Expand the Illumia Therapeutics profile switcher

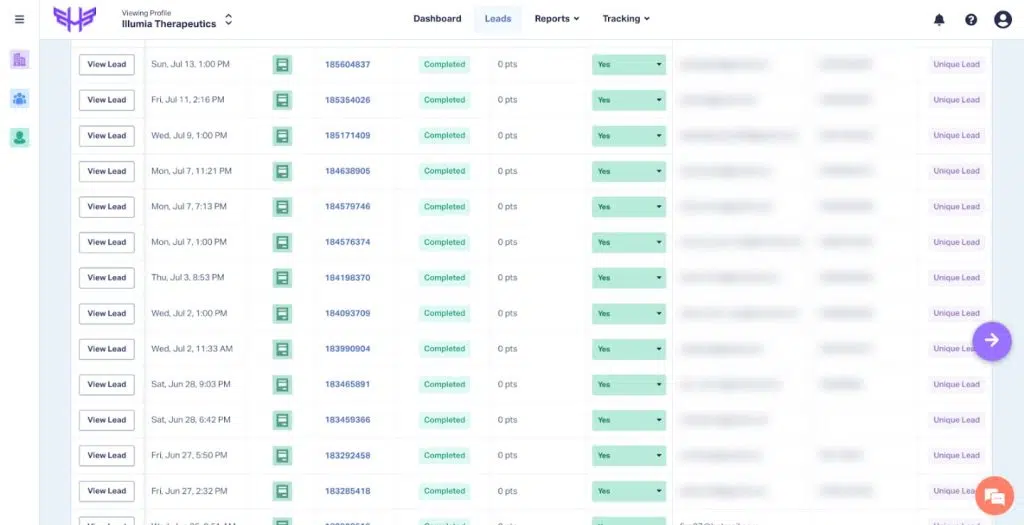pos(228,19)
